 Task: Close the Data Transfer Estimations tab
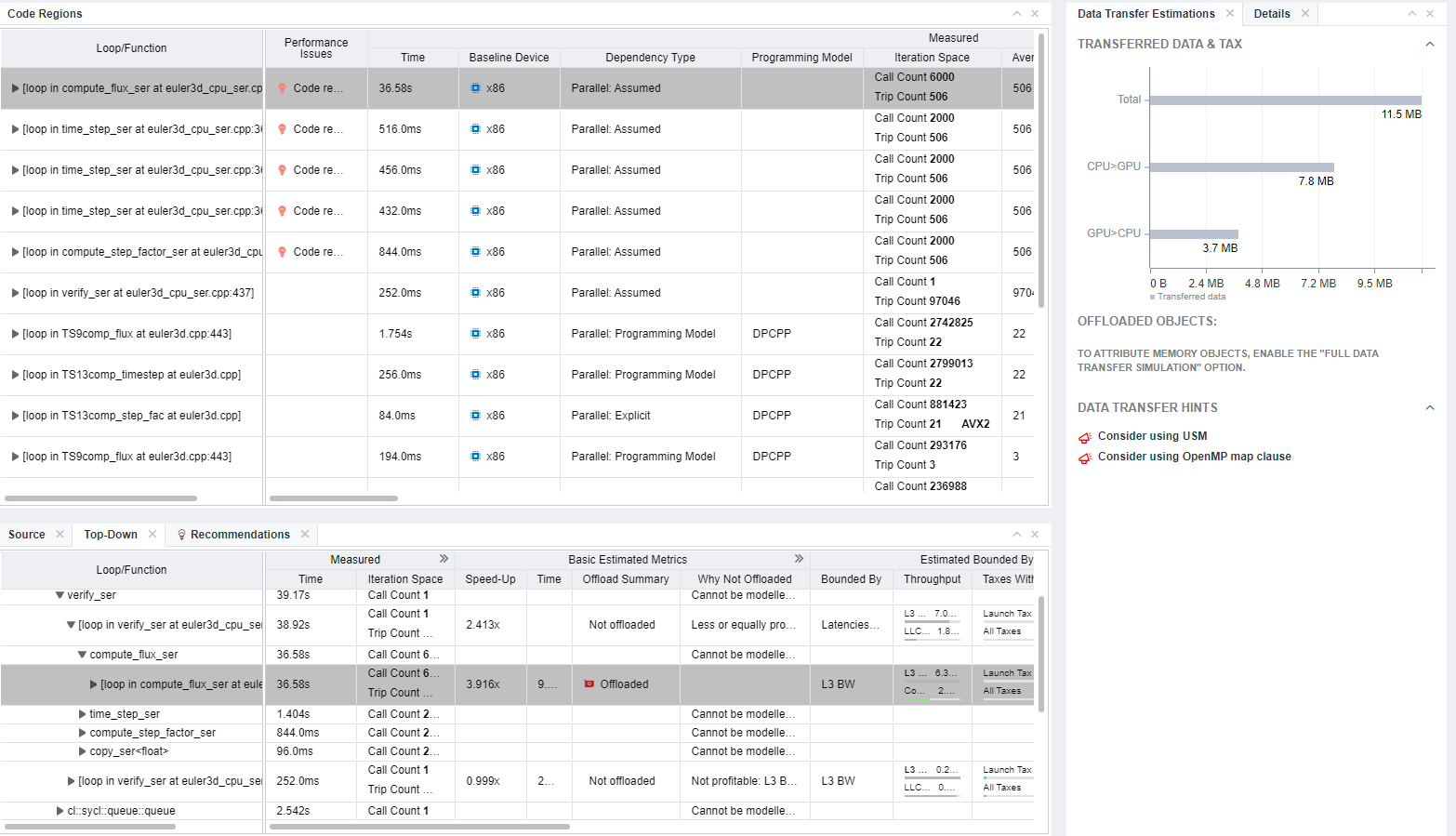1230,13
